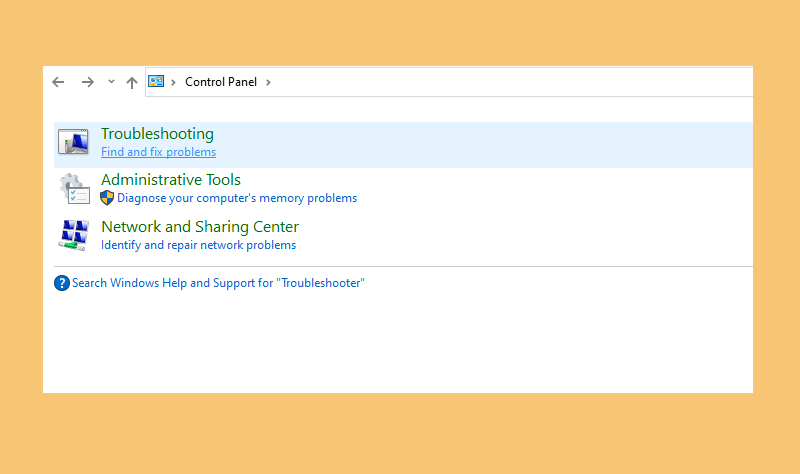Go up one level with the up arrow

coord(132,82)
